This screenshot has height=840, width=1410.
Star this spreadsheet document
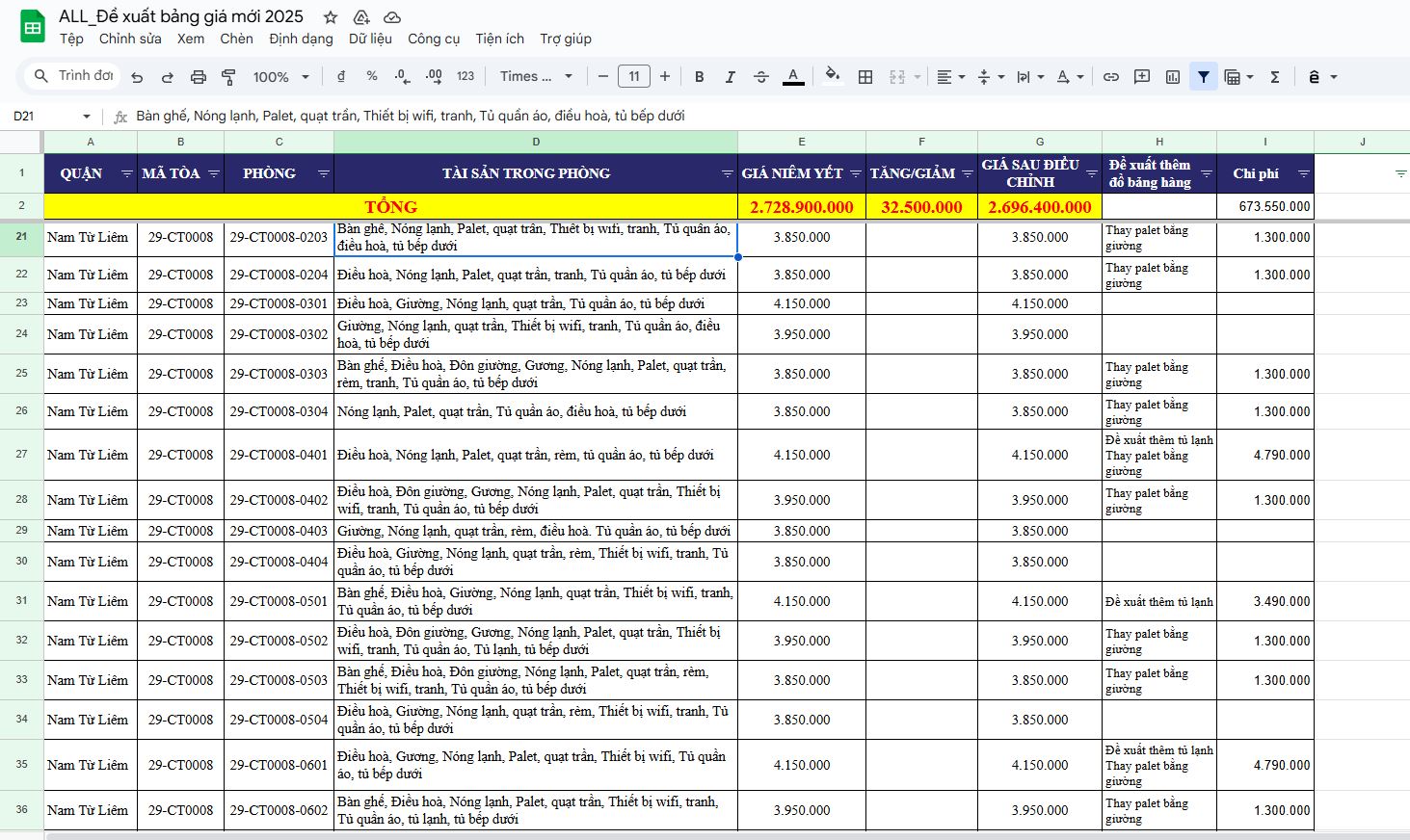pyautogui.click(x=331, y=17)
